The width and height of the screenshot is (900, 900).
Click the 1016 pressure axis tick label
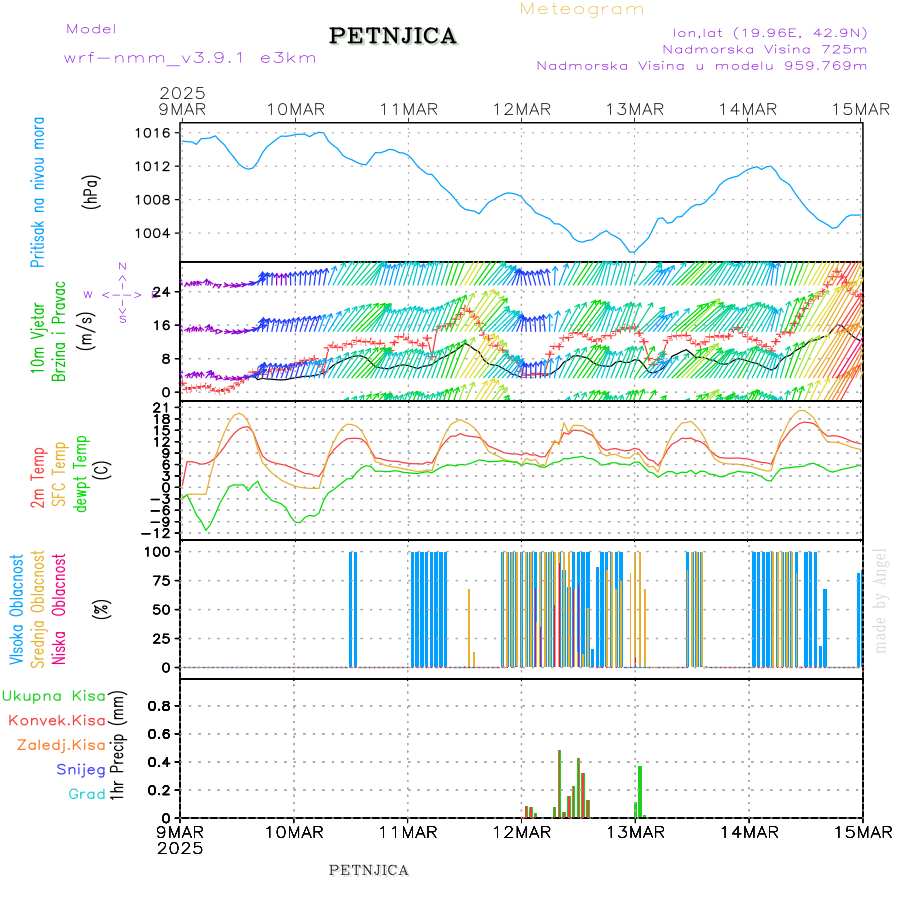tap(153, 133)
